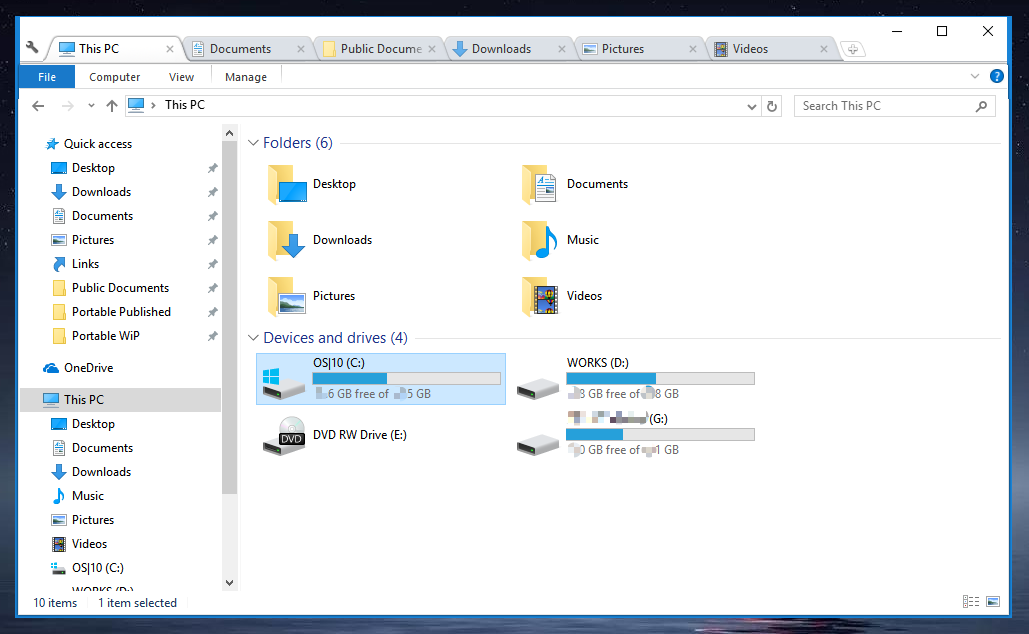
Task: Expand the ribbon with the chevron
Action: coord(975,76)
